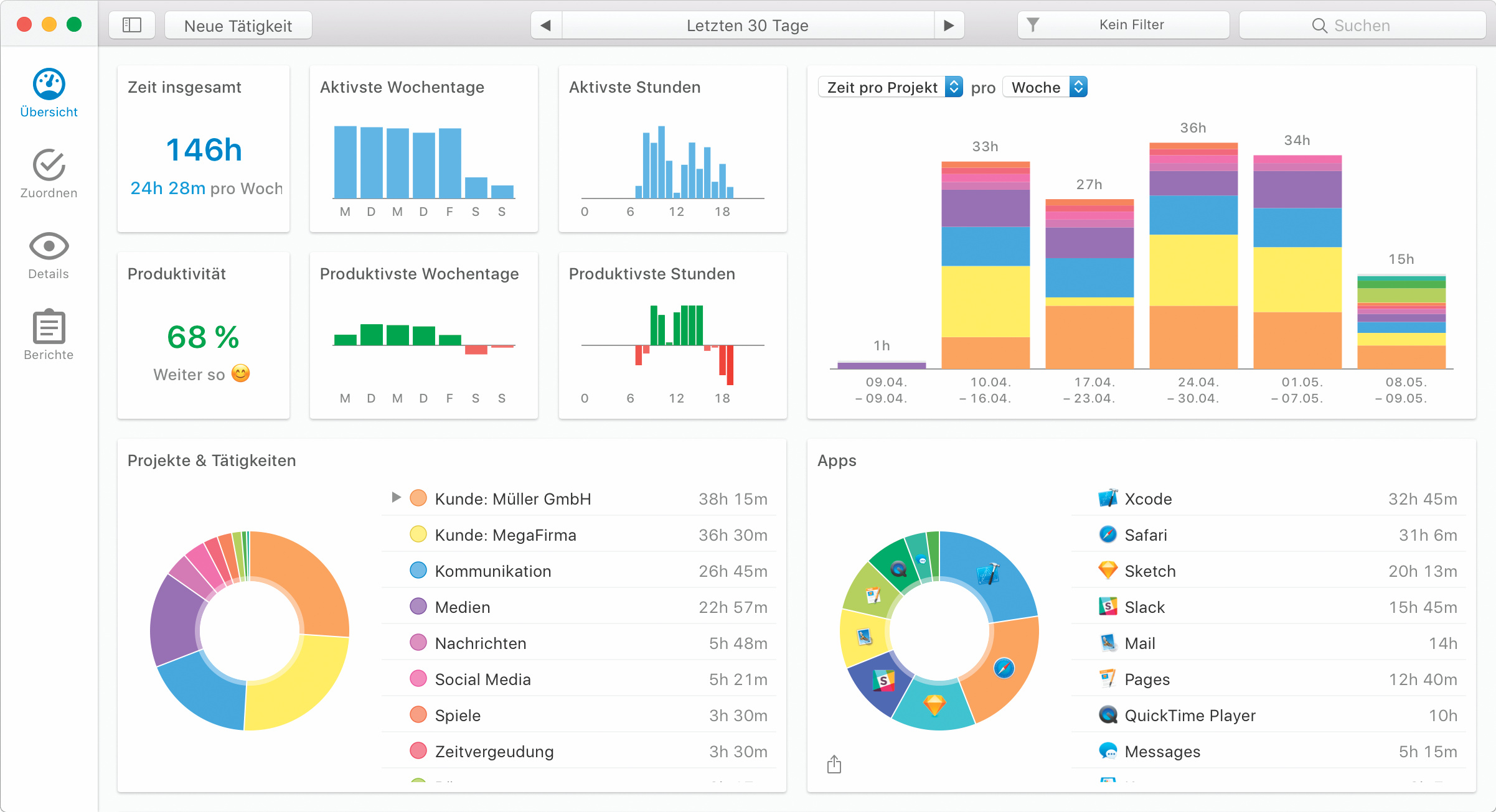Click the share icon under Apps chart
This screenshot has height=812, width=1496.
click(834, 764)
